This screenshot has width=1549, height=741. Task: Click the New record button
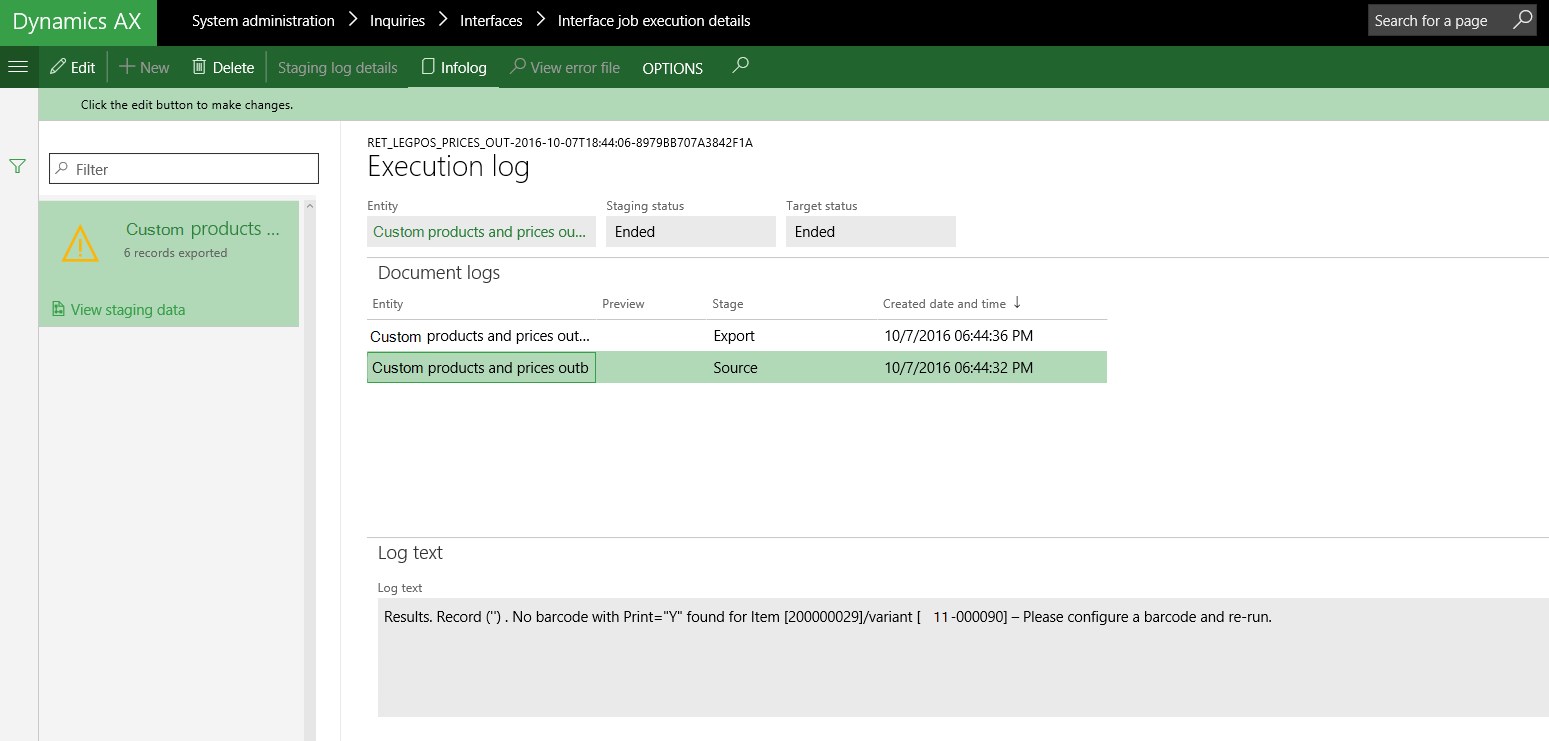[x=145, y=67]
